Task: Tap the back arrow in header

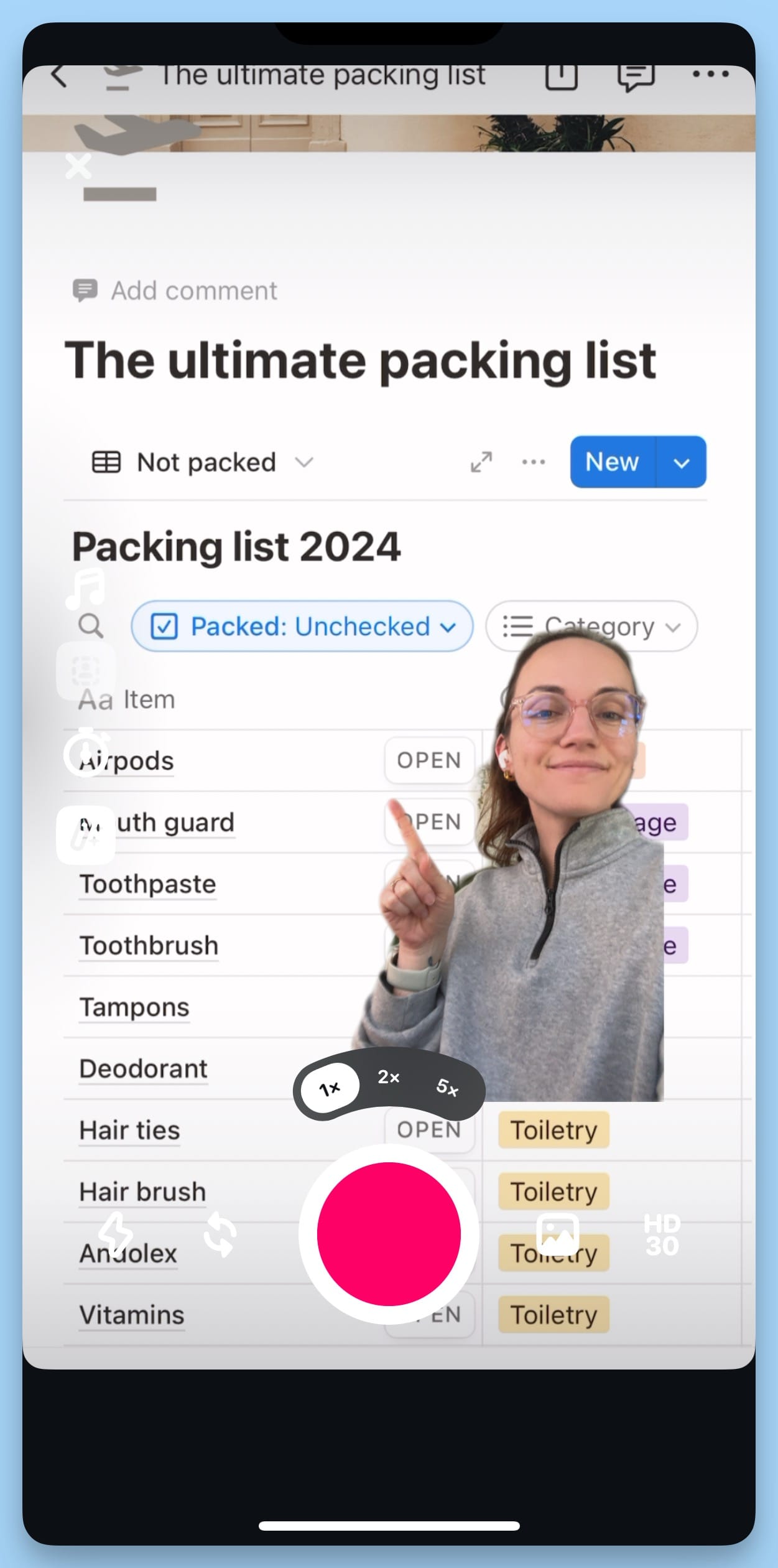Action: coord(59,77)
